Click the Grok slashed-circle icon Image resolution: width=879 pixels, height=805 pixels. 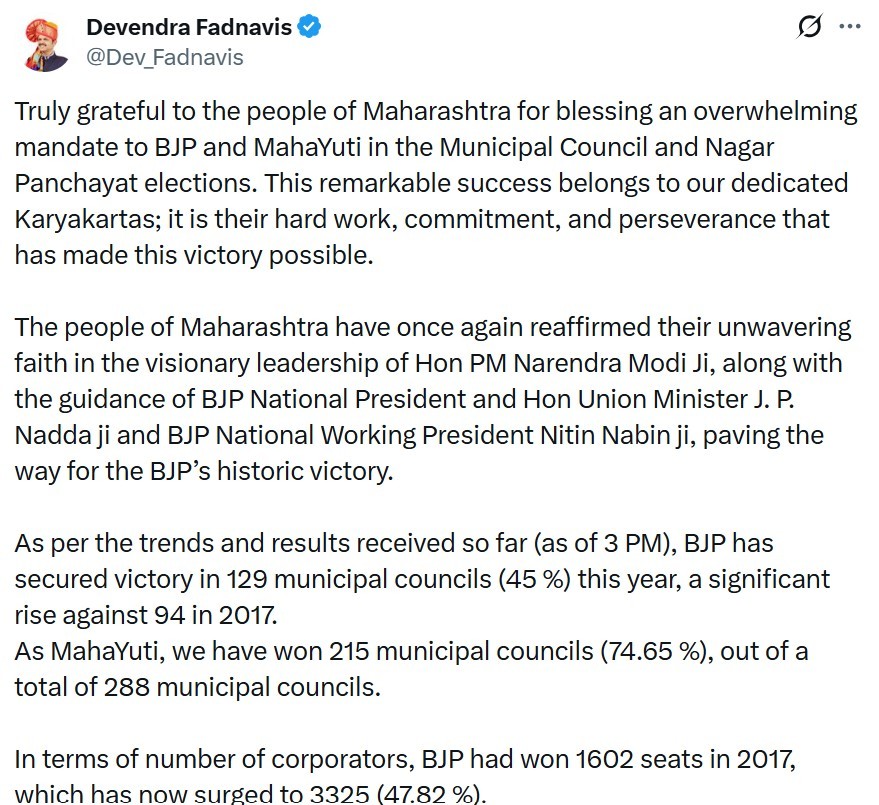click(807, 27)
